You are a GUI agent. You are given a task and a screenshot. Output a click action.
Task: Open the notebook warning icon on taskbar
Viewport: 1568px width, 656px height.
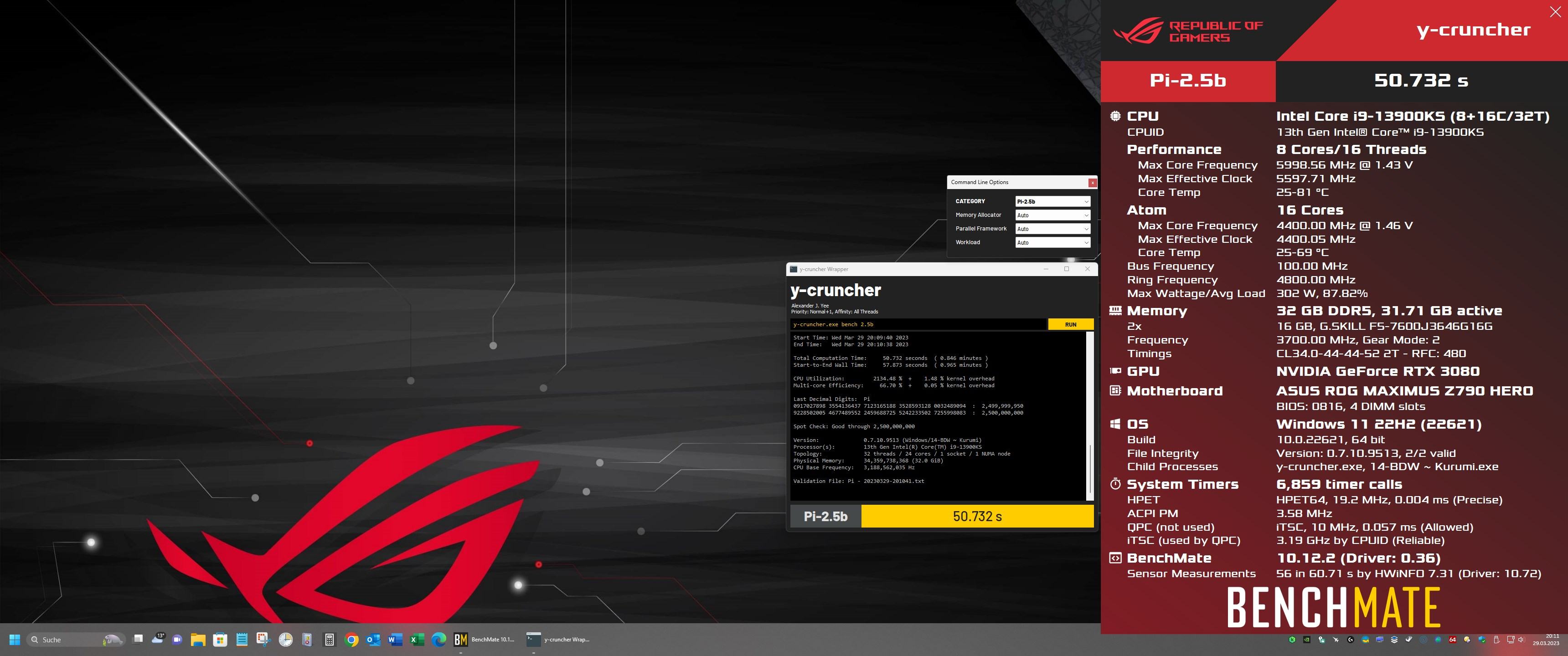click(307, 640)
